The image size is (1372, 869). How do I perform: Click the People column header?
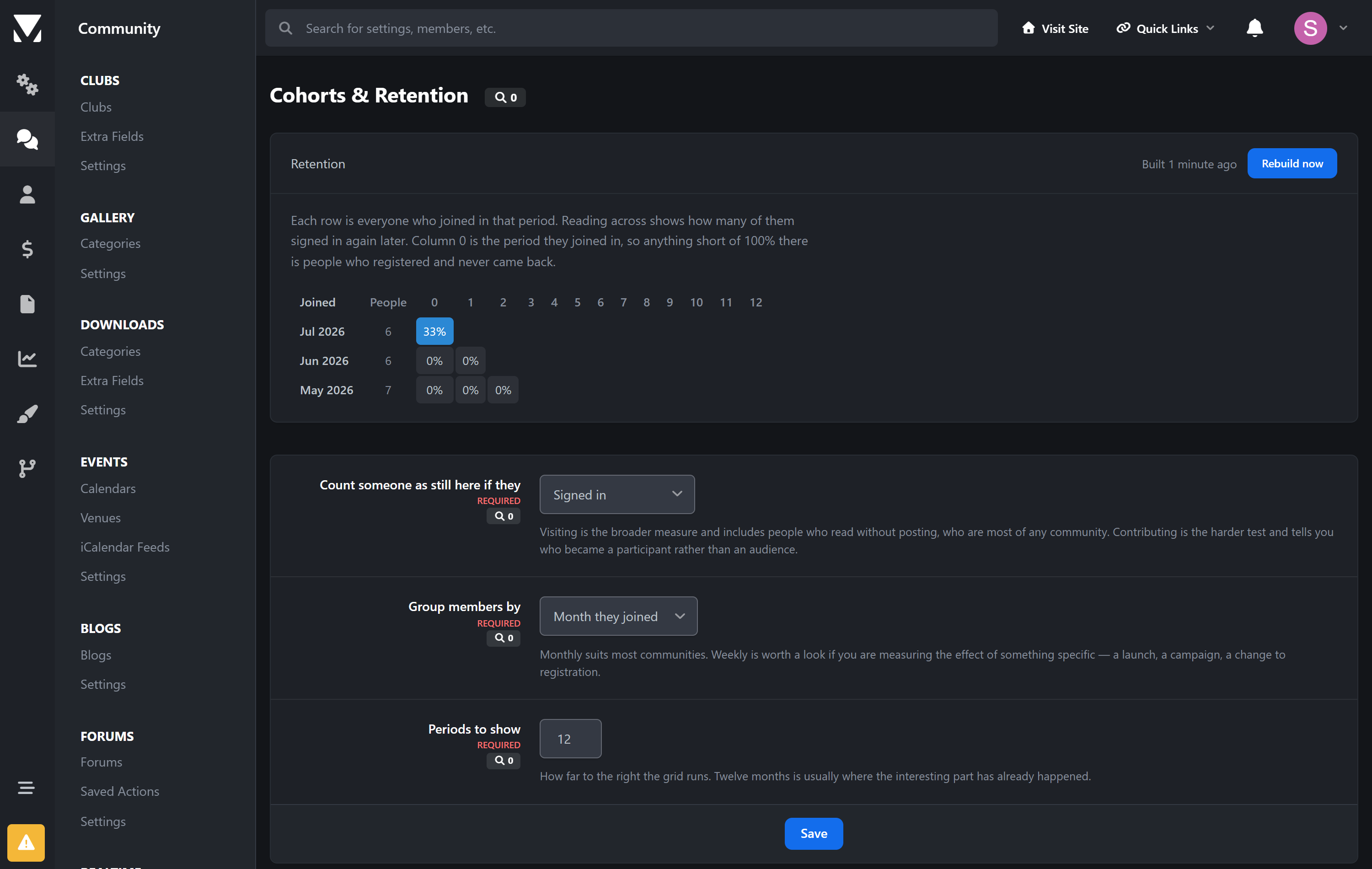click(x=388, y=303)
